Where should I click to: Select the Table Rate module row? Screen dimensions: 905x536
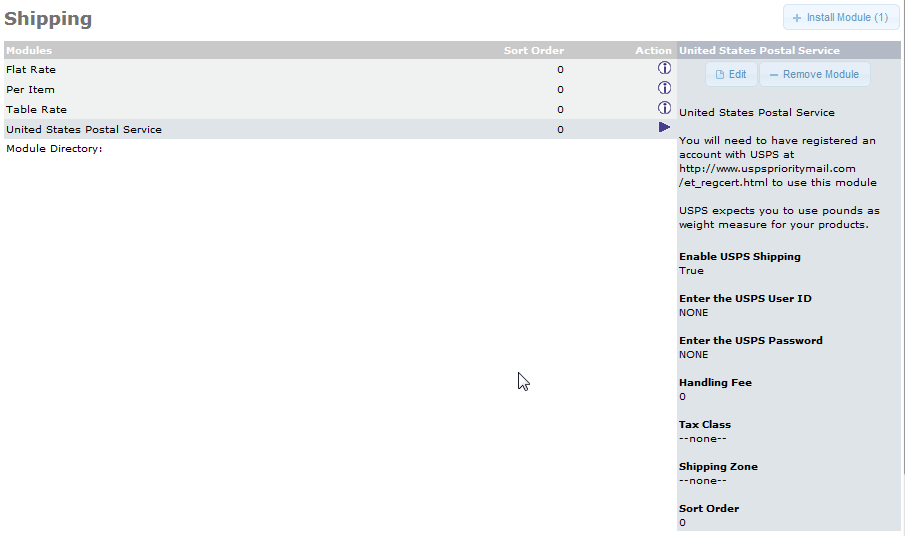[340, 109]
